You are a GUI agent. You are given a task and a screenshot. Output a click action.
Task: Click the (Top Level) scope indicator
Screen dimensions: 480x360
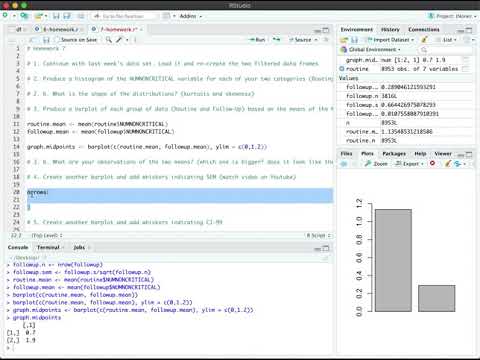(47, 236)
